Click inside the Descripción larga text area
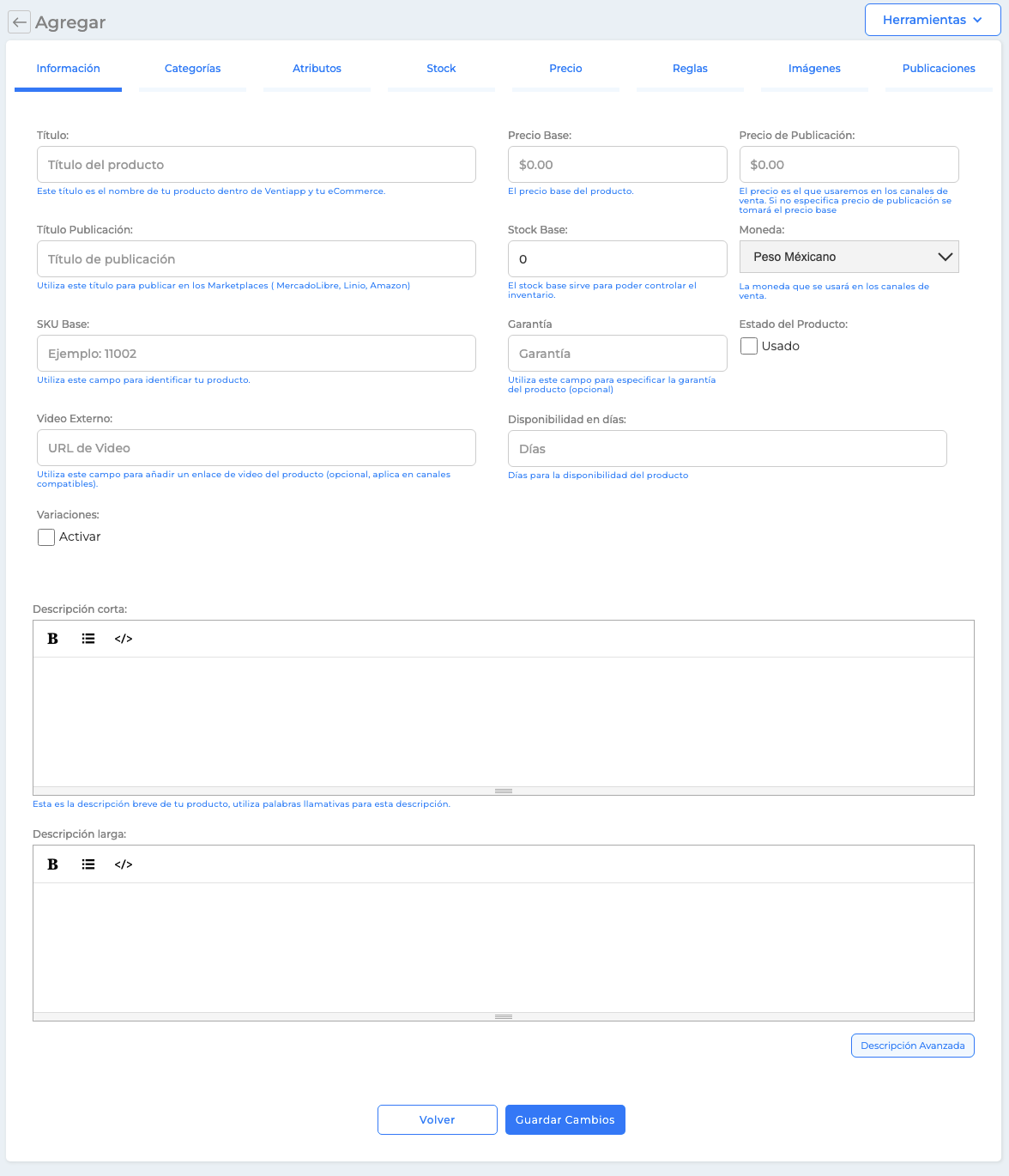This screenshot has width=1009, height=1176. click(504, 948)
